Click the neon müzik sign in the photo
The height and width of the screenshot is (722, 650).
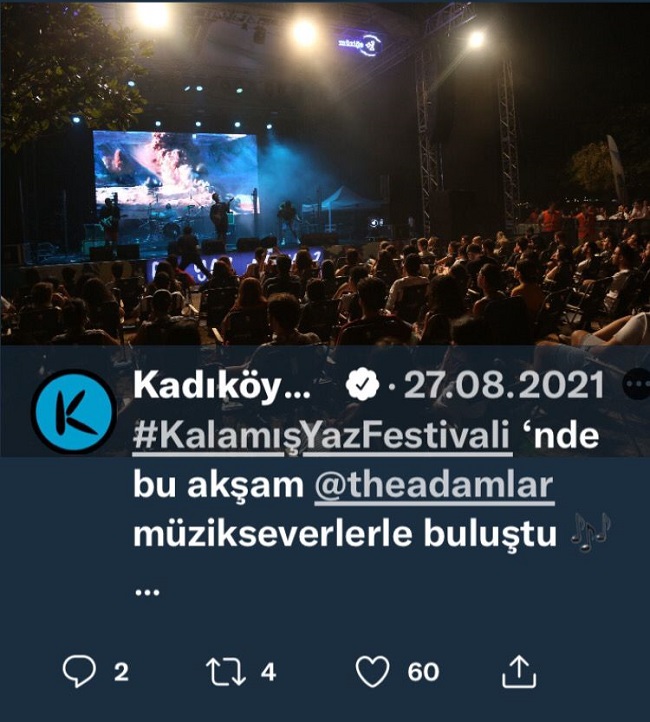[x=360, y=44]
